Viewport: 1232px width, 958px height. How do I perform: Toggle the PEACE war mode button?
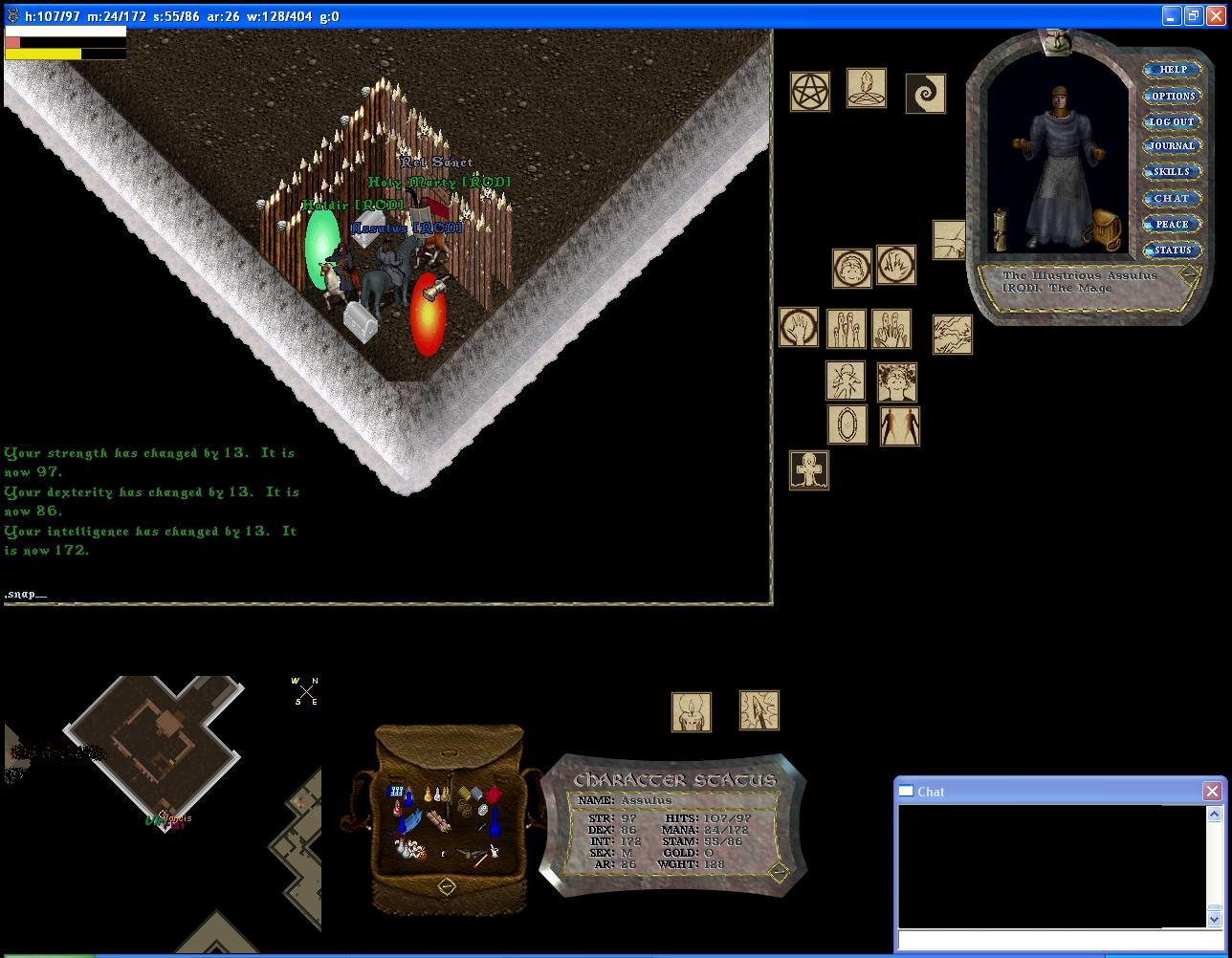(1172, 225)
